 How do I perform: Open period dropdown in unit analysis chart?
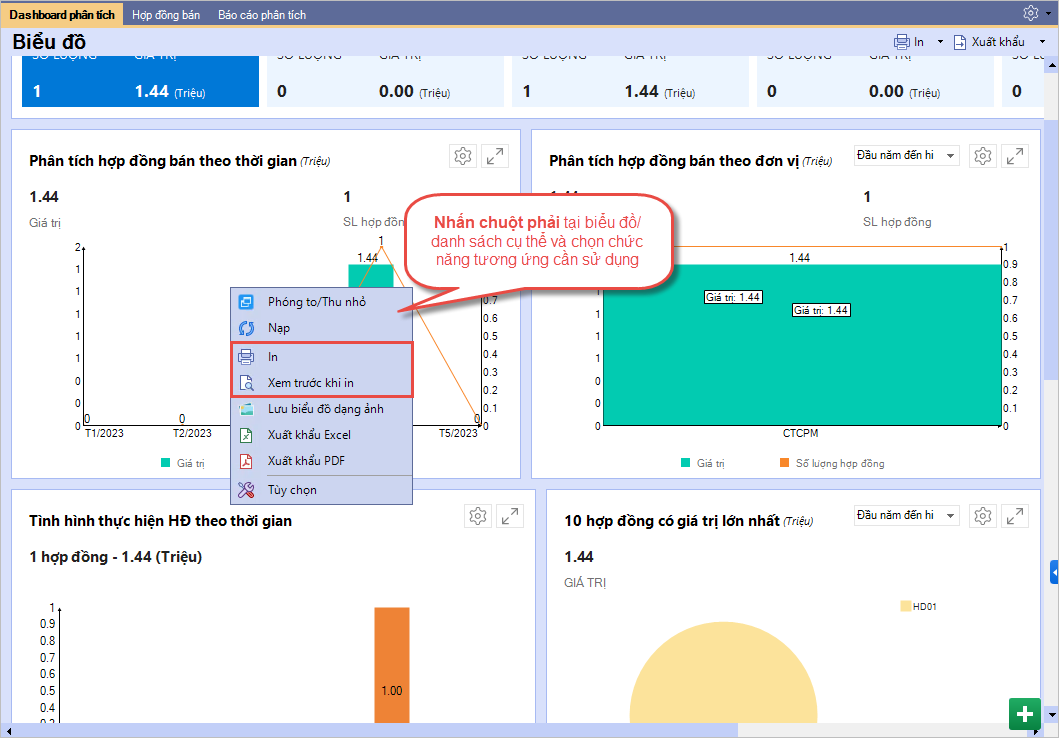tap(906, 156)
